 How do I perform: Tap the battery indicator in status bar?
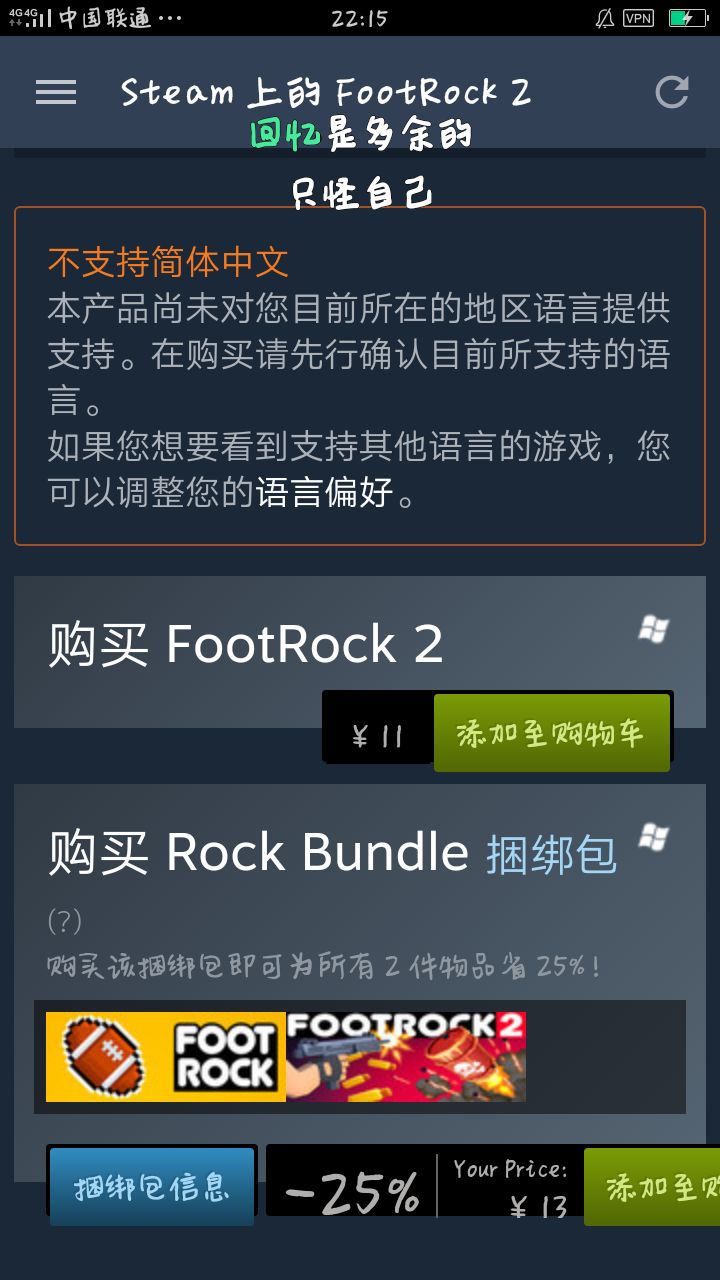[688, 18]
